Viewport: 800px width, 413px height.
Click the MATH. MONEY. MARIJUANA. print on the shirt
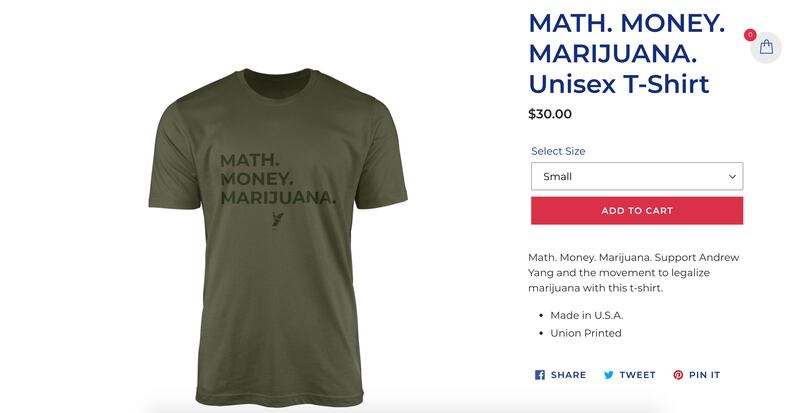tap(278, 179)
